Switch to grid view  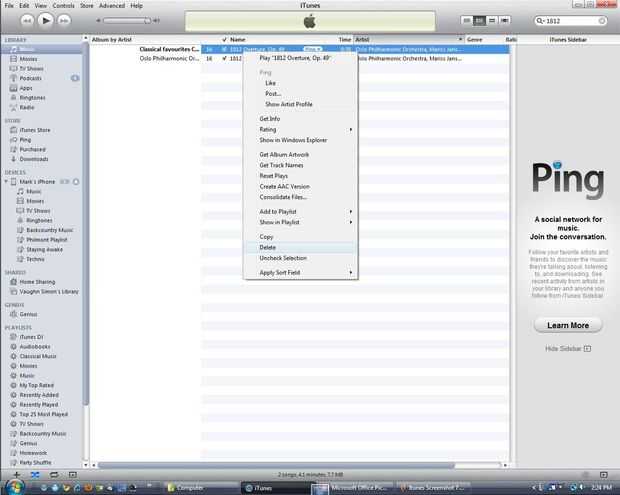point(492,21)
